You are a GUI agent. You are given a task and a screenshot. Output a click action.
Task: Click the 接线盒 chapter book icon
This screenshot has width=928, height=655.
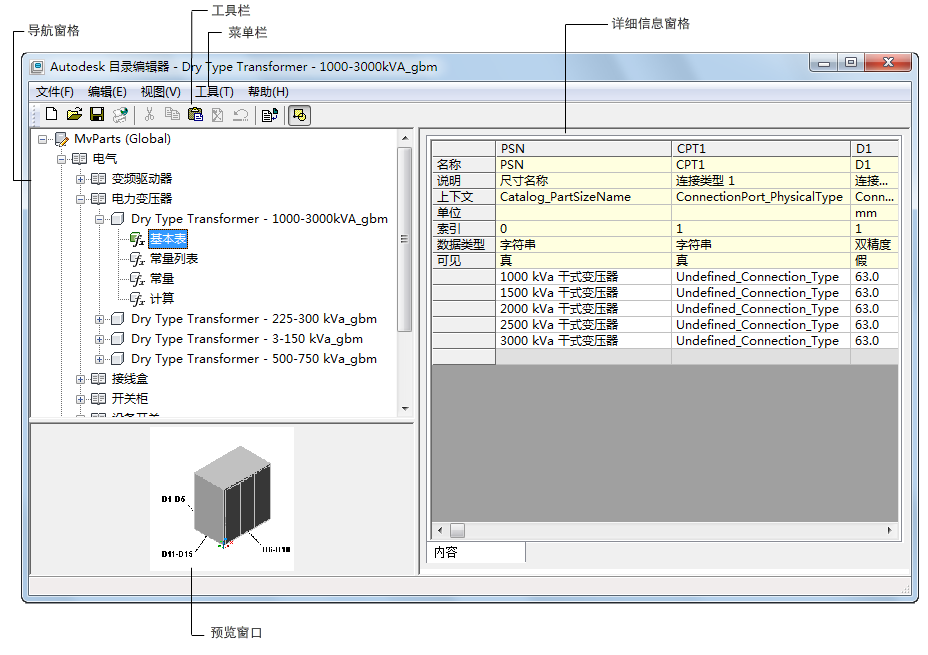[98, 379]
